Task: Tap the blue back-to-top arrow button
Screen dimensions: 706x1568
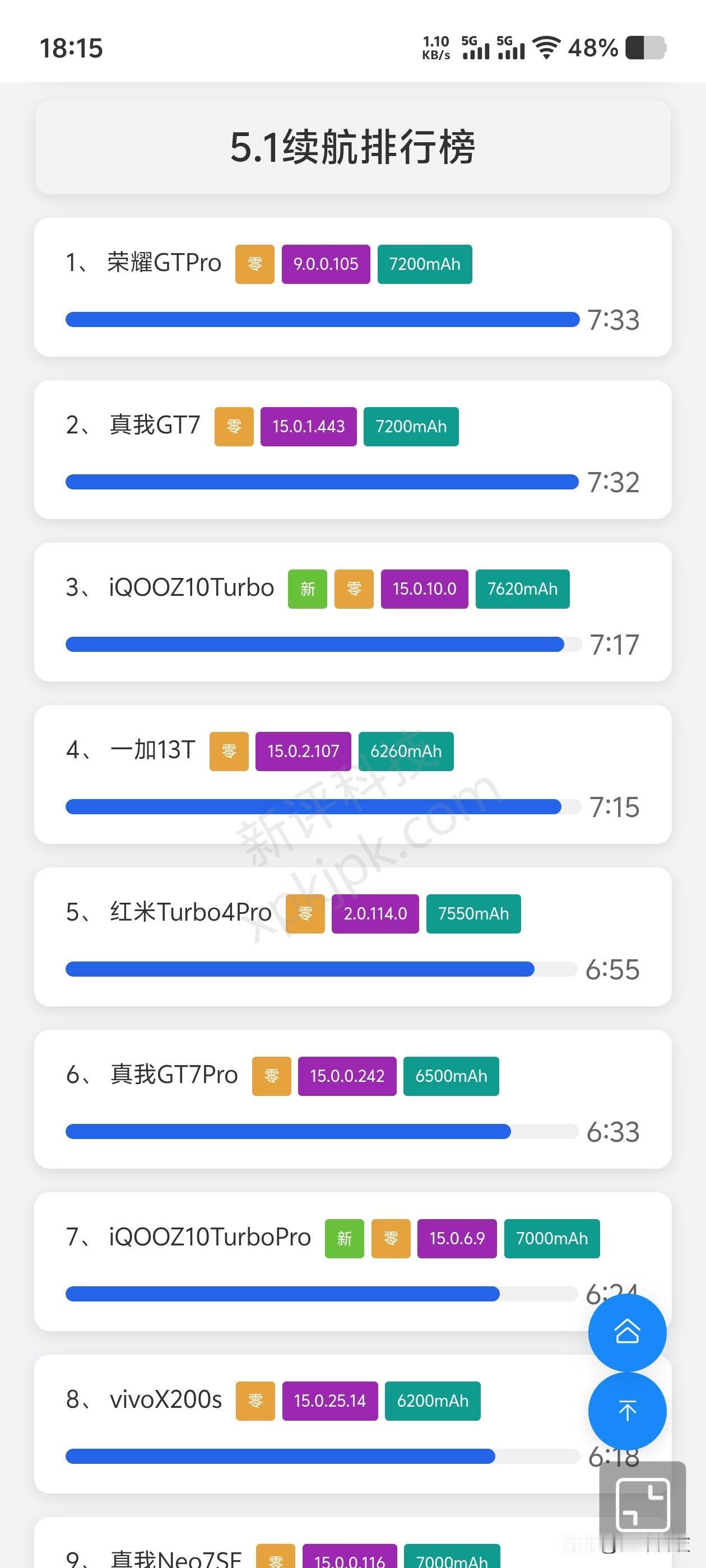Action: [627, 1410]
